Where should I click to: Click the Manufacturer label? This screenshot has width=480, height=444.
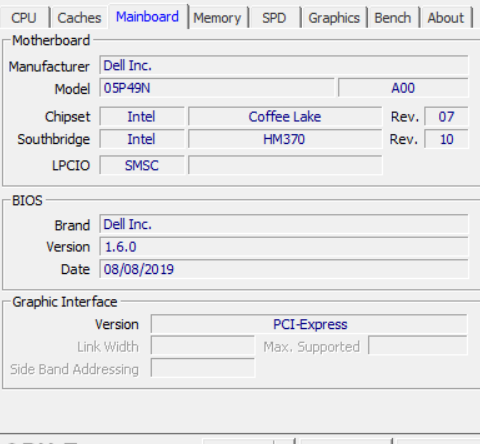point(49,67)
